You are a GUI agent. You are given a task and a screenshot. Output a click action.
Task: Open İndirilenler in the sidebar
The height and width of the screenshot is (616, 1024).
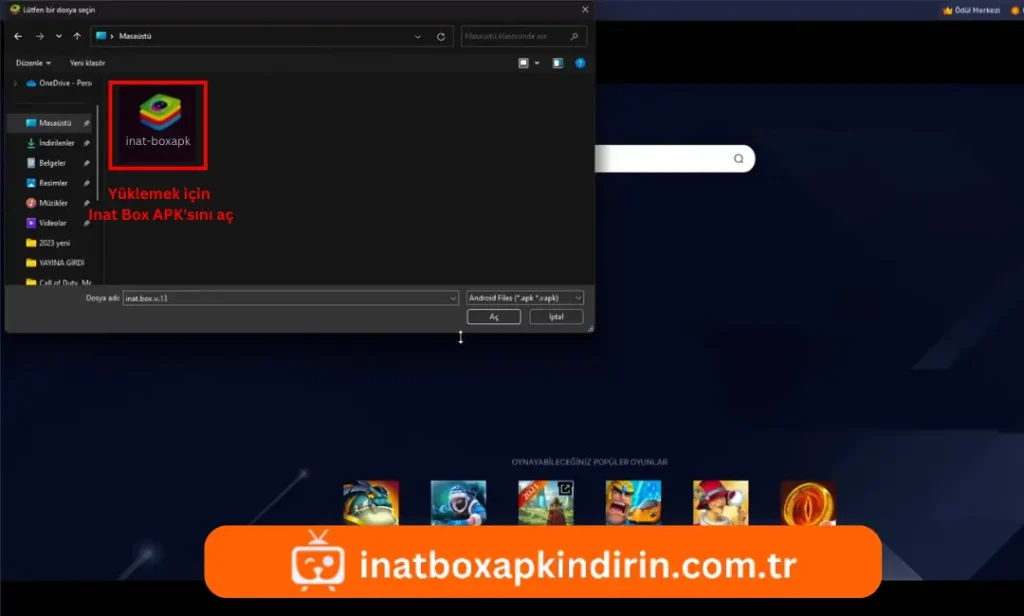click(x=50, y=142)
